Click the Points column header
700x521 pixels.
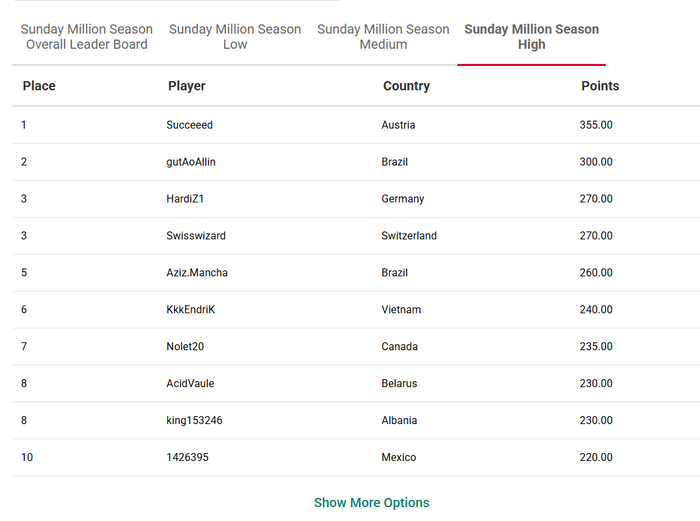(x=600, y=86)
